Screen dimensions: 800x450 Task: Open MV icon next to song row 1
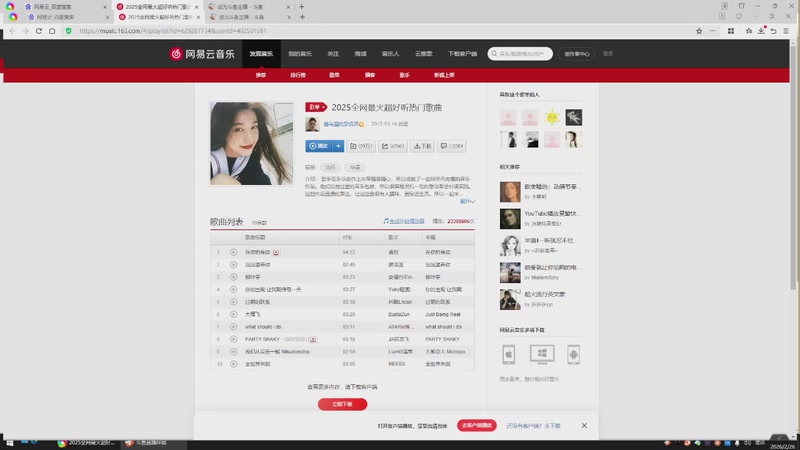276,252
